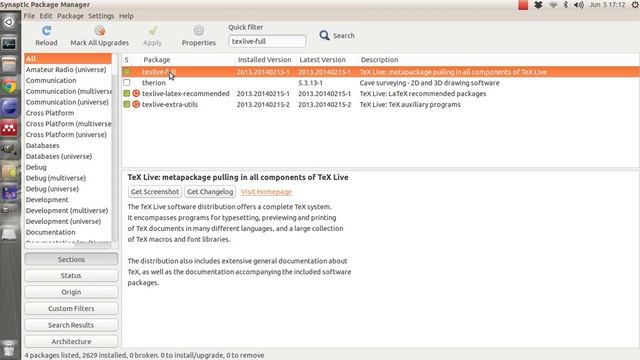Viewport: 640px width, 360px height.
Task: Open the network Wi-Fi indicator
Action: pyautogui.click(x=553, y=5)
